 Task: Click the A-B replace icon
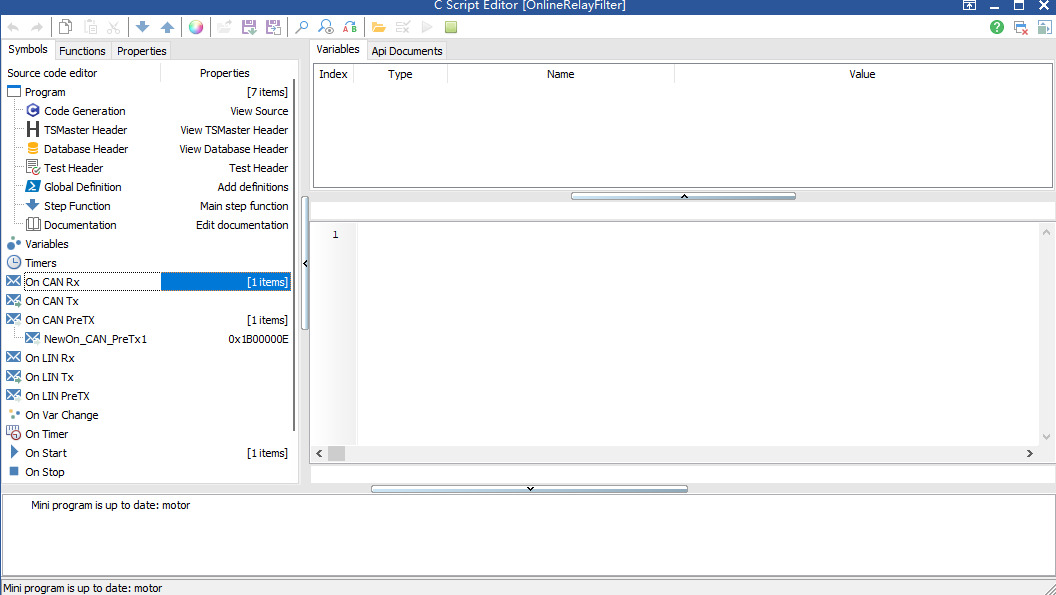[x=350, y=27]
